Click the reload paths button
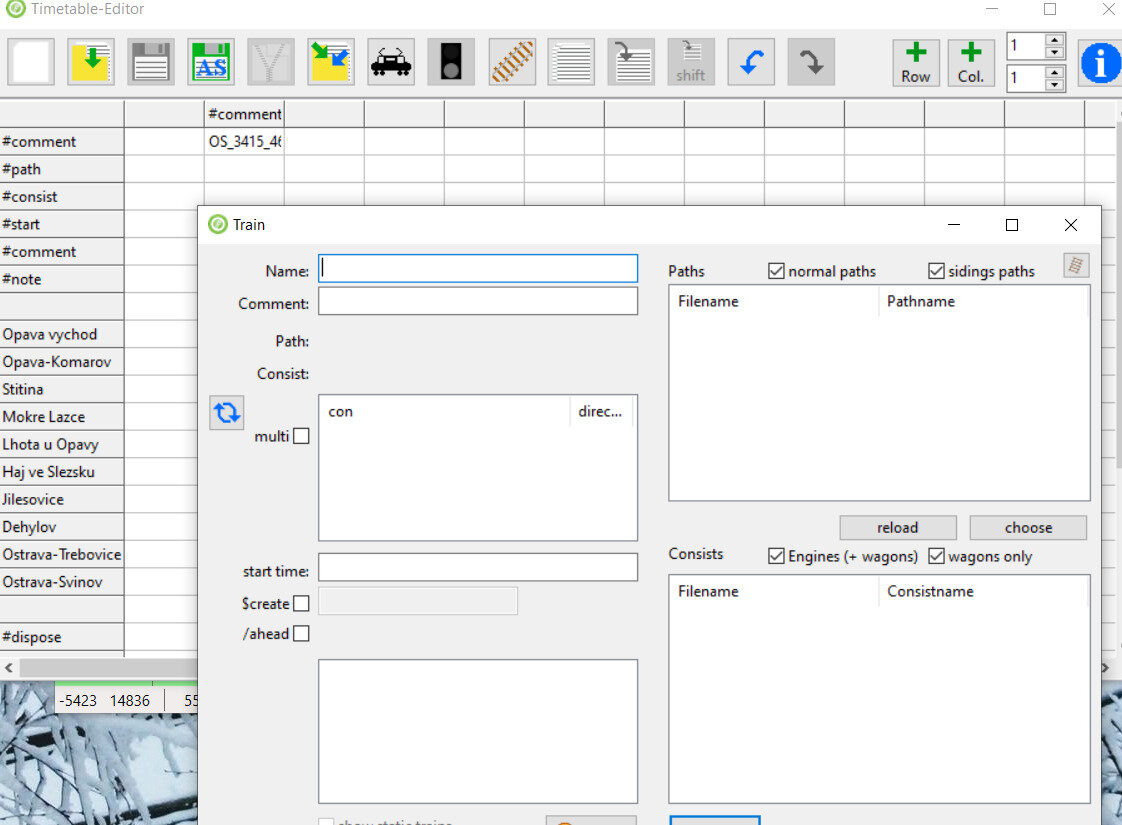1122x825 pixels. coord(897,527)
